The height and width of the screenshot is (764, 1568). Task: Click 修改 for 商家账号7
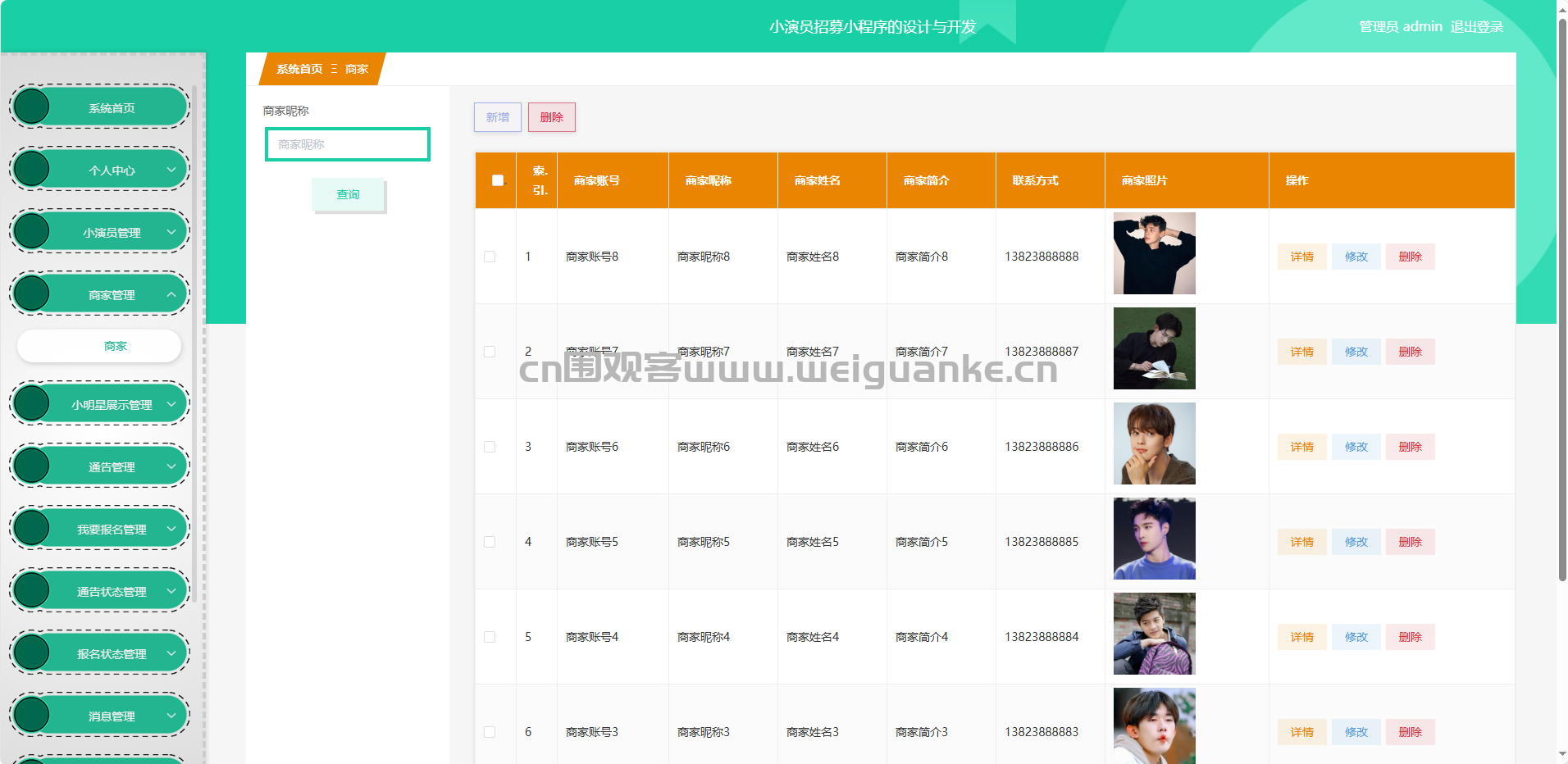click(x=1356, y=352)
